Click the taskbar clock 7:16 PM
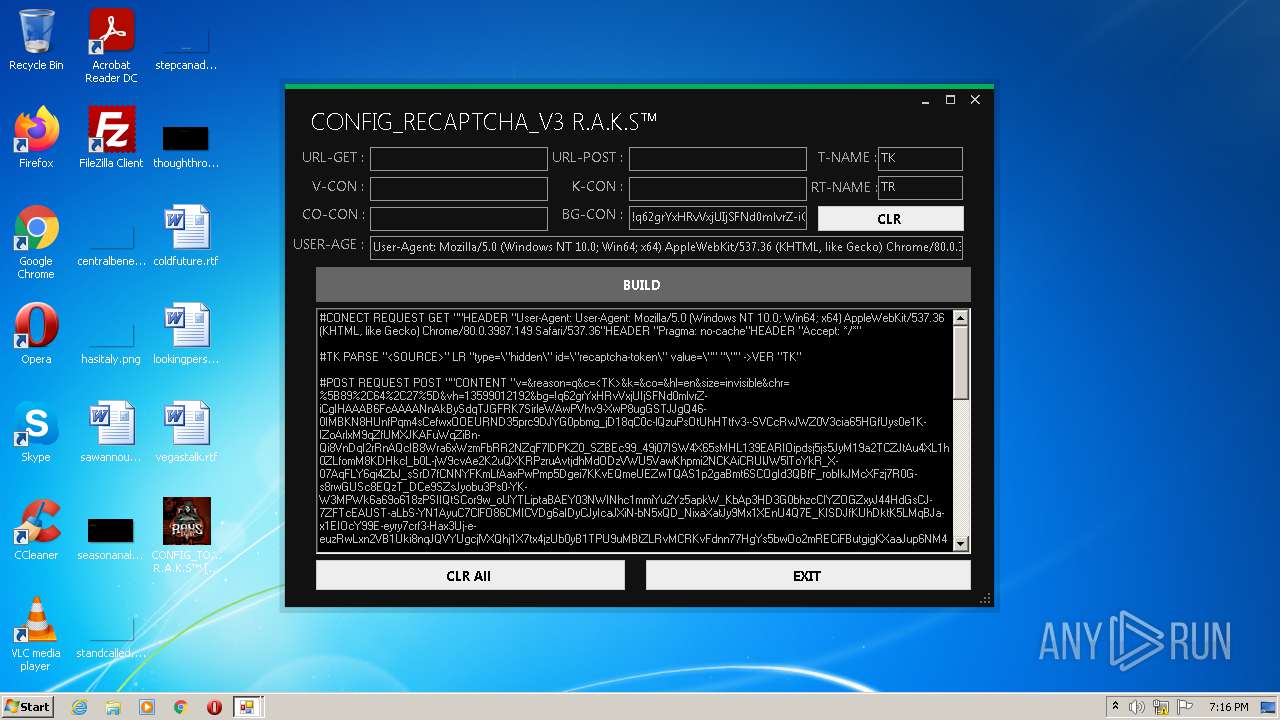This screenshot has width=1280, height=720. 1228,707
